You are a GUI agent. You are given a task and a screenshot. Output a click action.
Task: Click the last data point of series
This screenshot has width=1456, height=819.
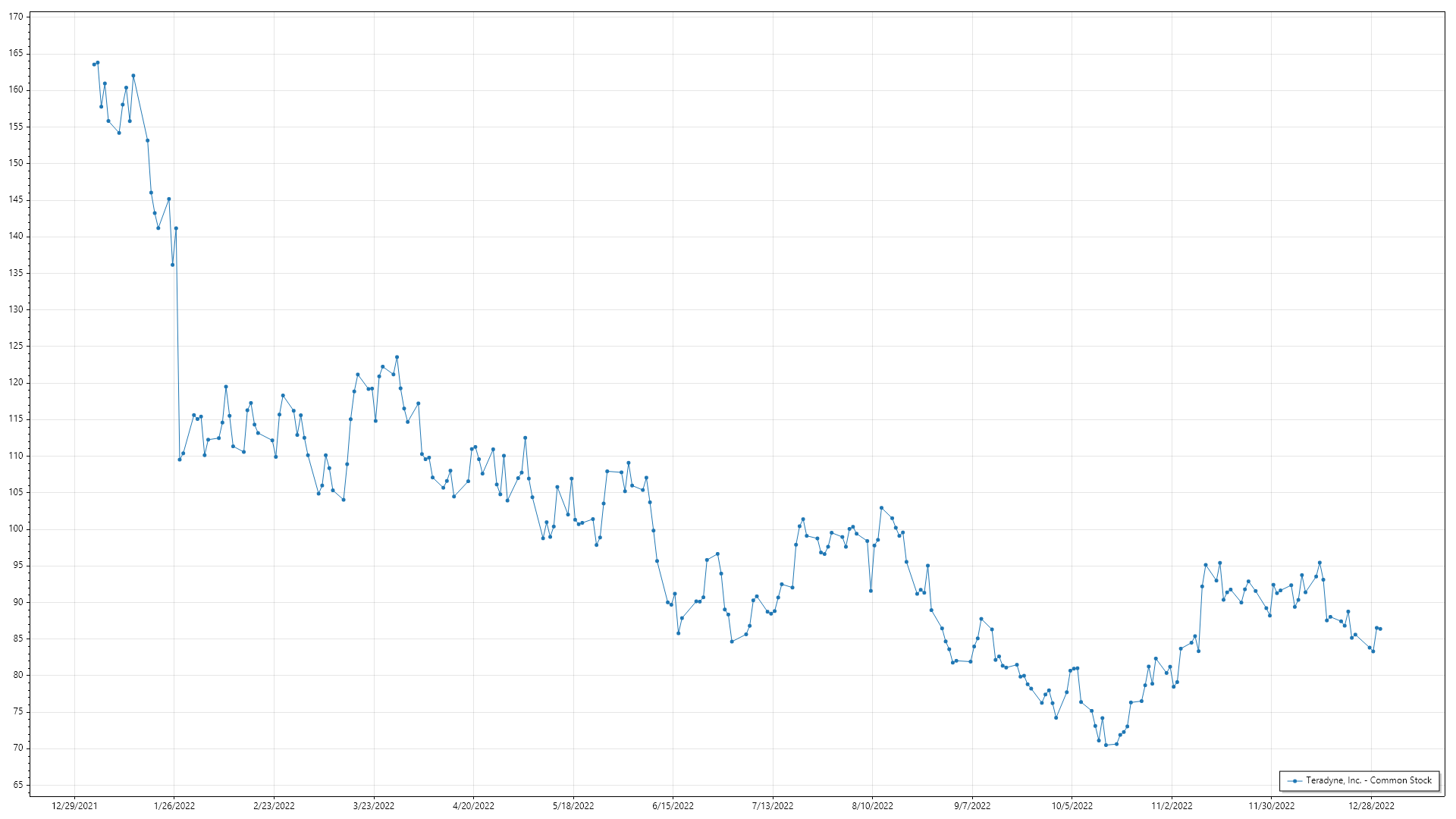click(x=1380, y=629)
